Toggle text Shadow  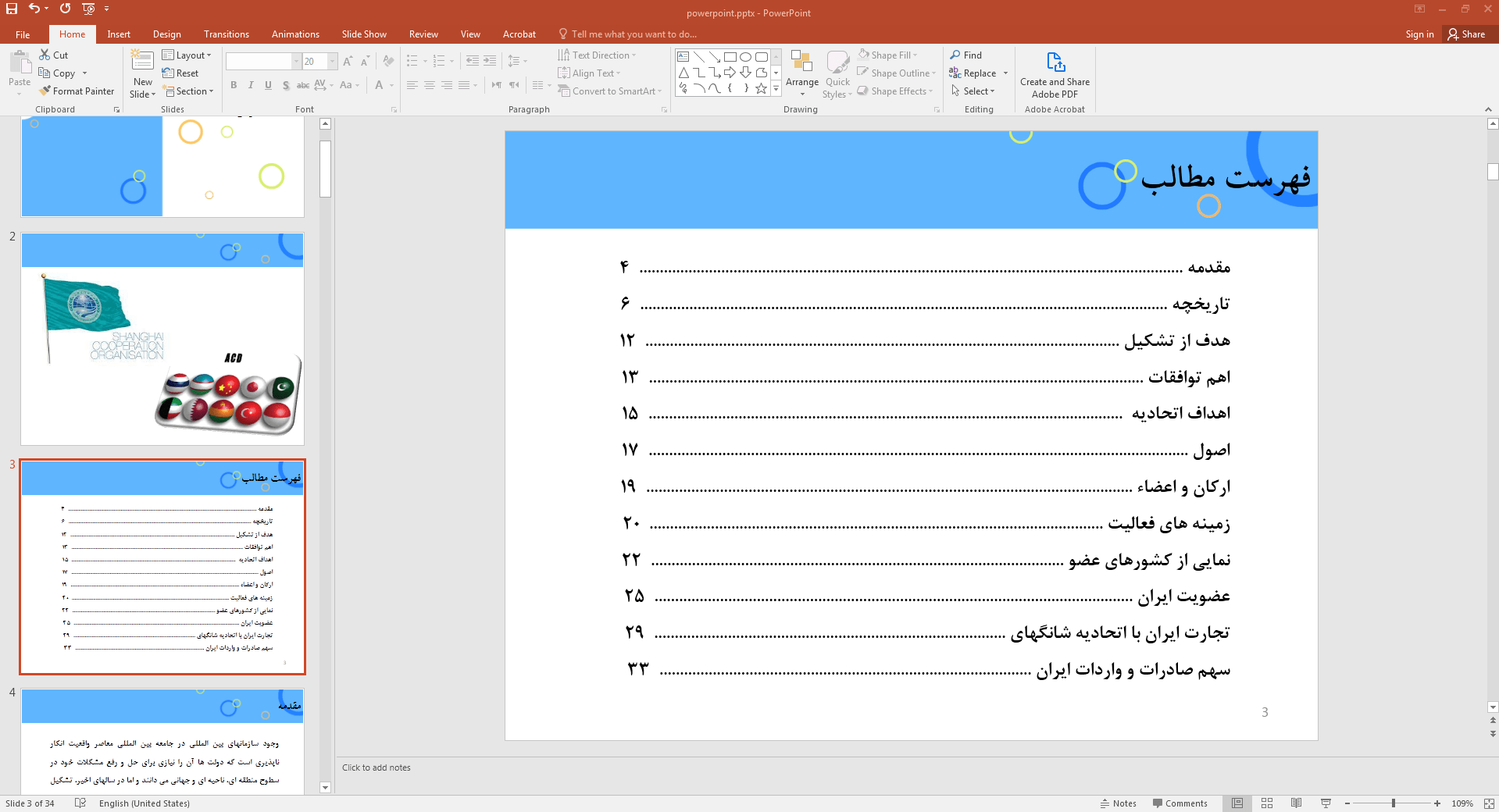click(286, 84)
